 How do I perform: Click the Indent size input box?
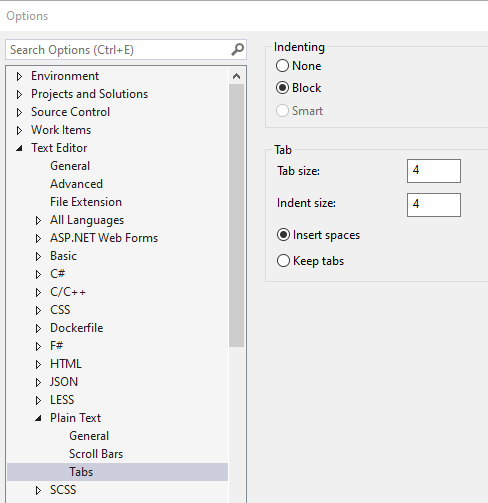click(434, 205)
